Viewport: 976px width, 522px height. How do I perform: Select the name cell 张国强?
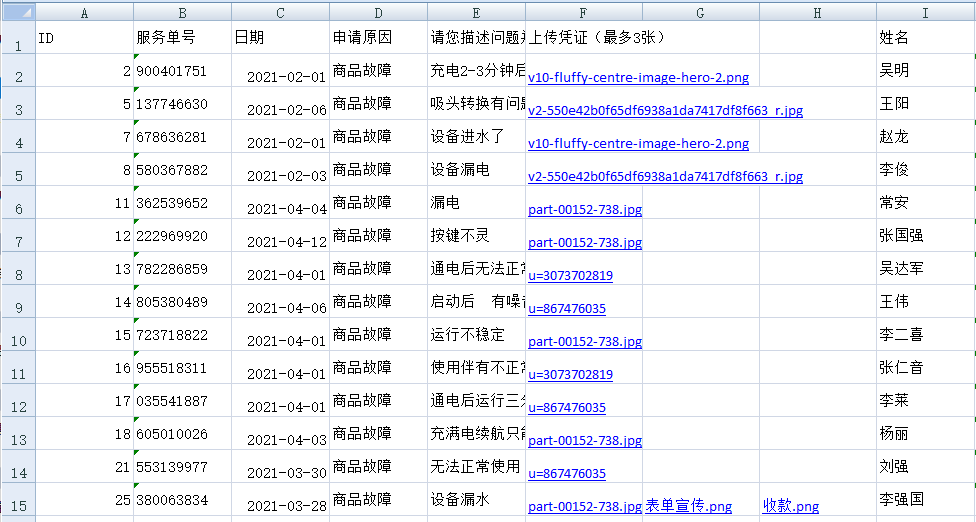(x=925, y=236)
